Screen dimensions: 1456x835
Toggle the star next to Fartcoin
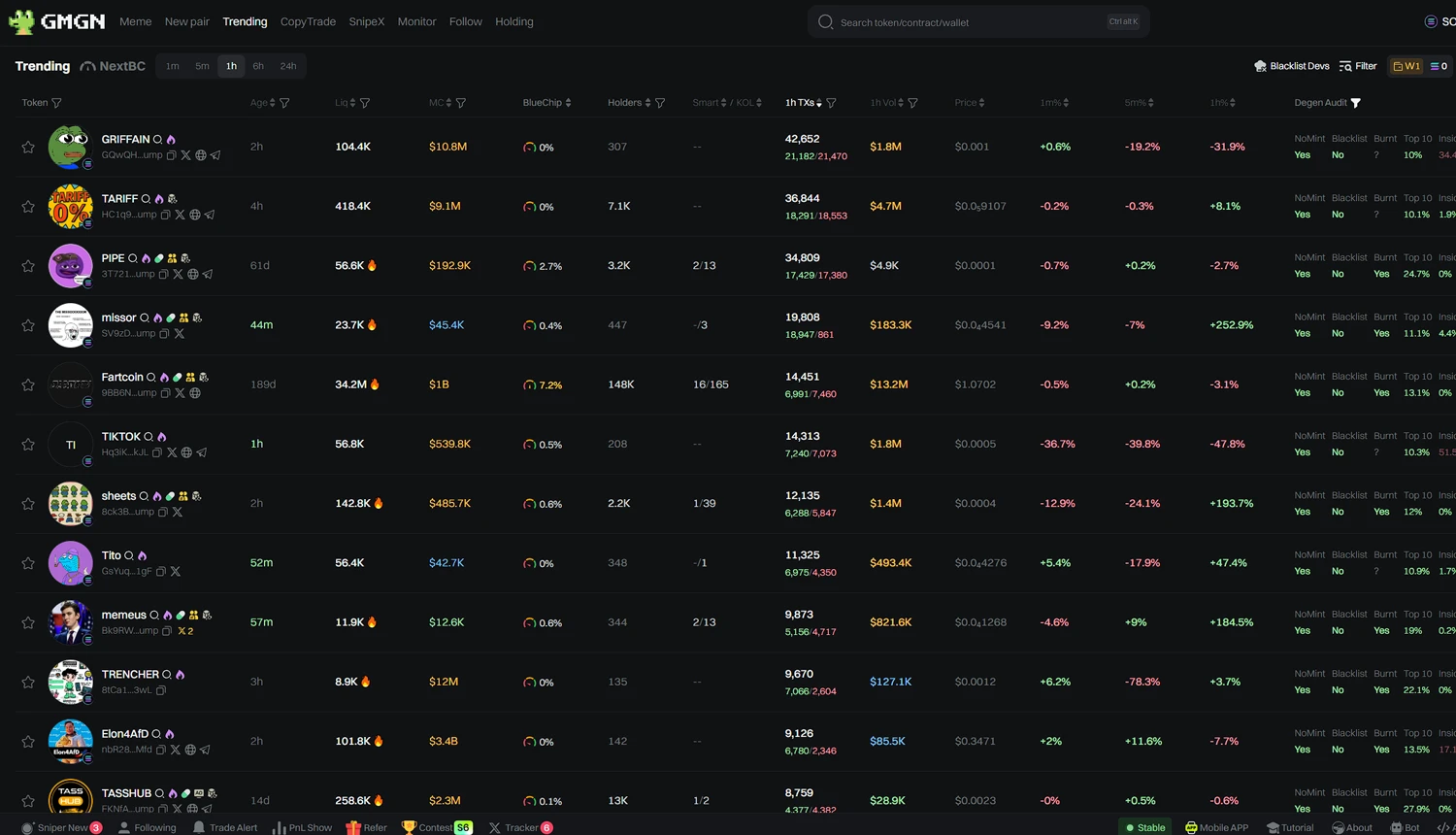click(x=28, y=385)
